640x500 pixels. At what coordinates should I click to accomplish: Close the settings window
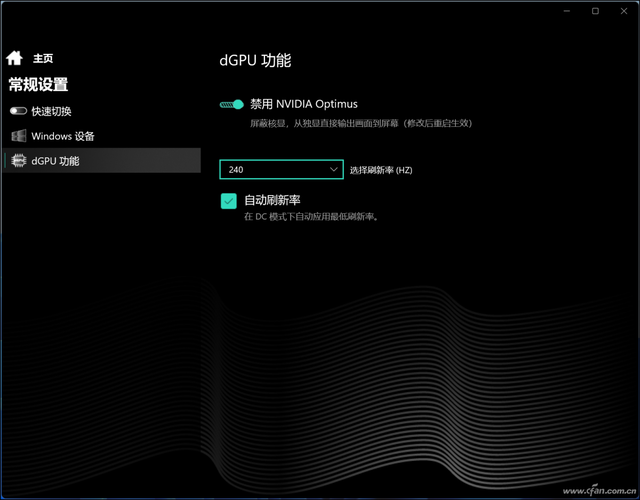pyautogui.click(x=624, y=11)
